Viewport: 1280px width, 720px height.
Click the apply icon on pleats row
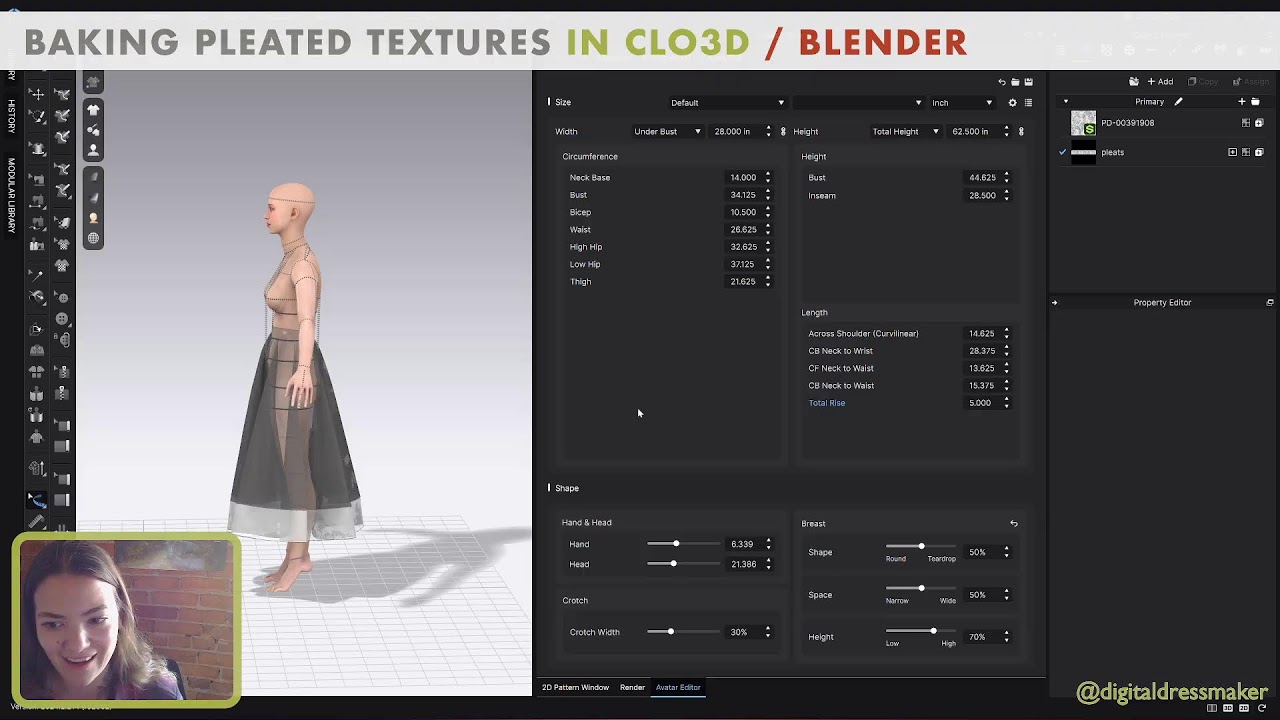[x=1232, y=152]
